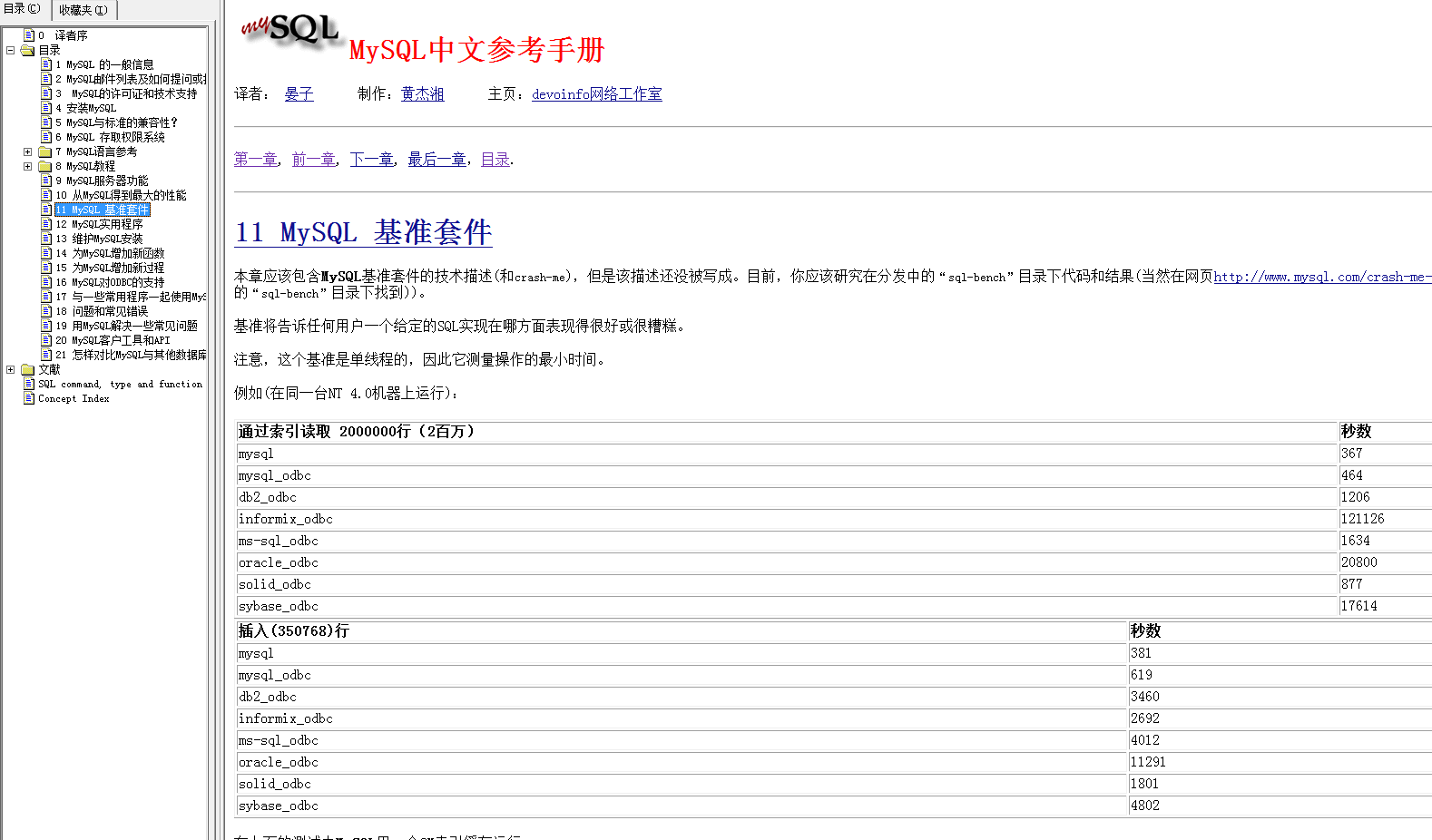Click the page icon of 3 MySQL的许可证和技术支持
This screenshot has height=840, width=1432.
click(46, 93)
